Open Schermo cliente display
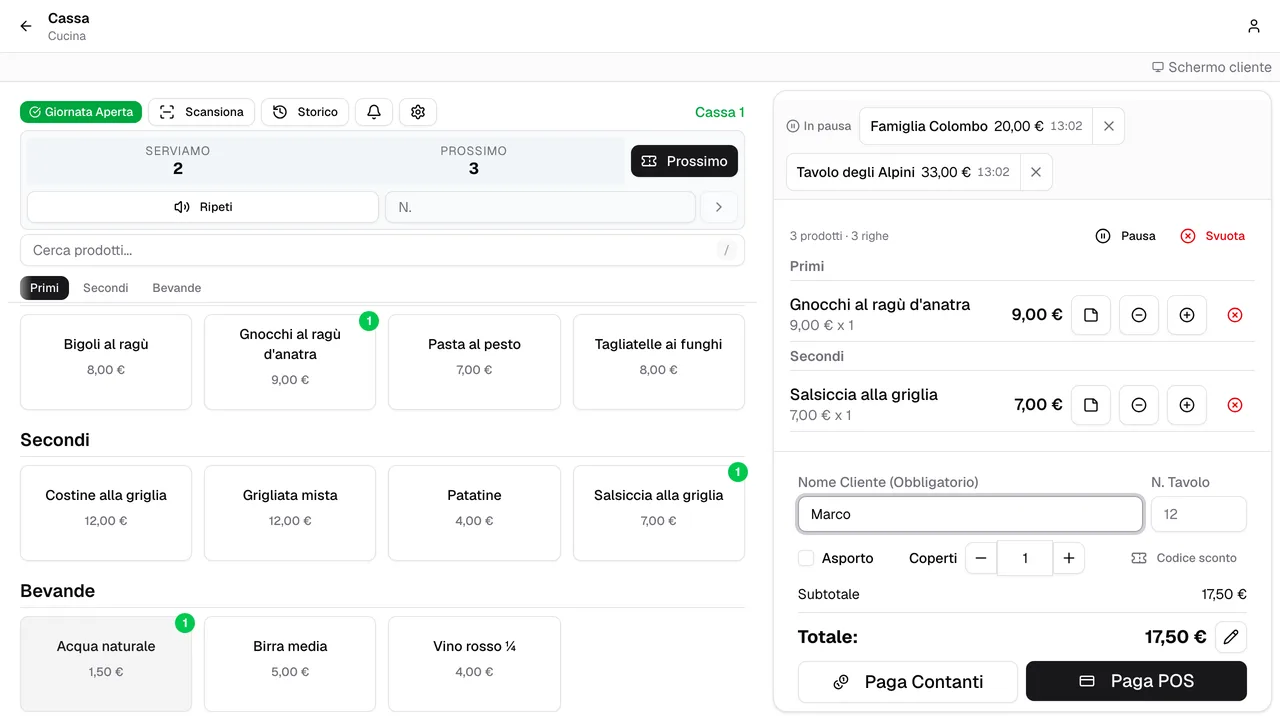This screenshot has width=1280, height=720. pos(1212,67)
